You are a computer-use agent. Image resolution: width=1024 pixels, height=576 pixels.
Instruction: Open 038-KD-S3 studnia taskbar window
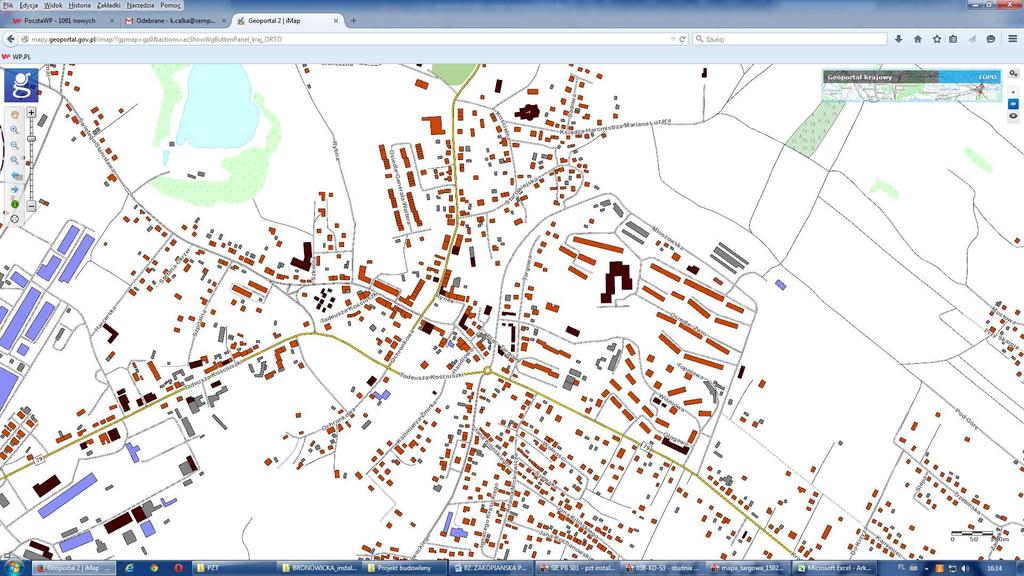pyautogui.click(x=662, y=568)
